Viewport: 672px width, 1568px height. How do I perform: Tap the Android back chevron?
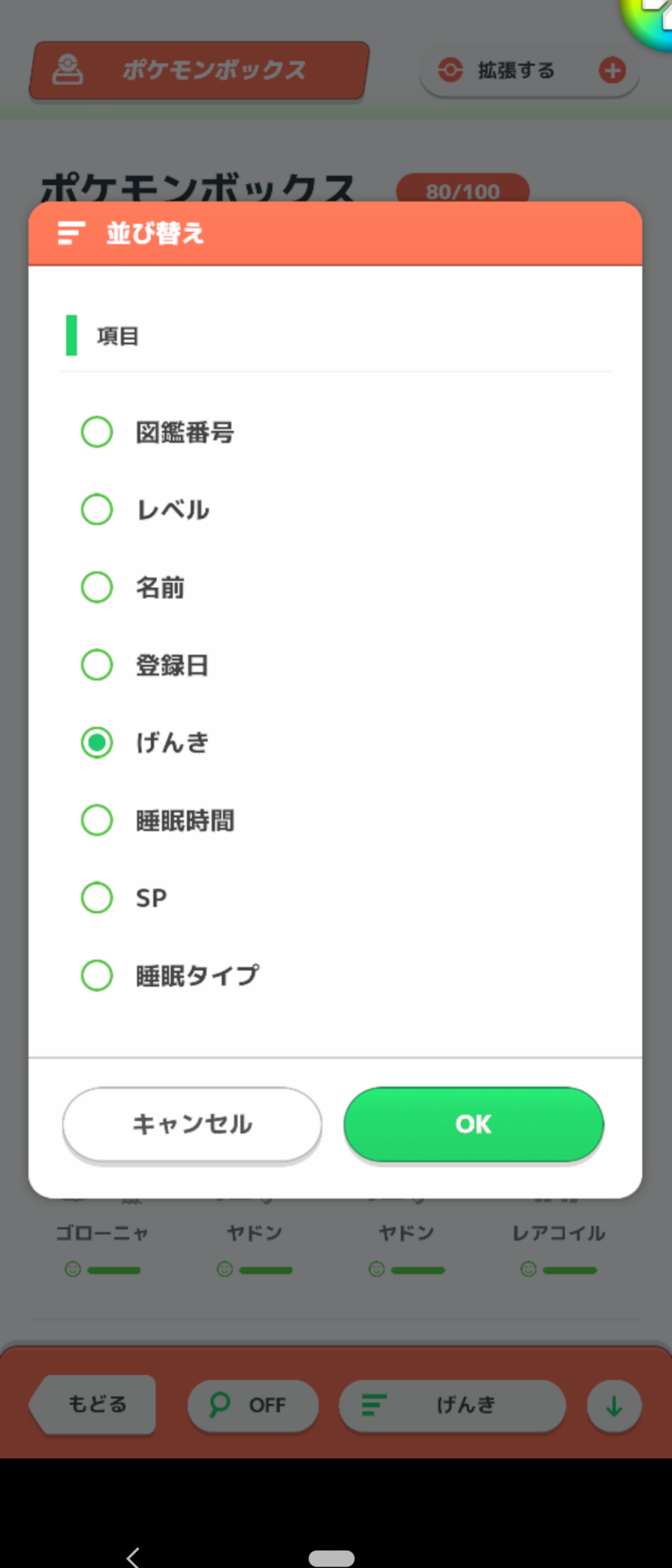pos(133,1557)
